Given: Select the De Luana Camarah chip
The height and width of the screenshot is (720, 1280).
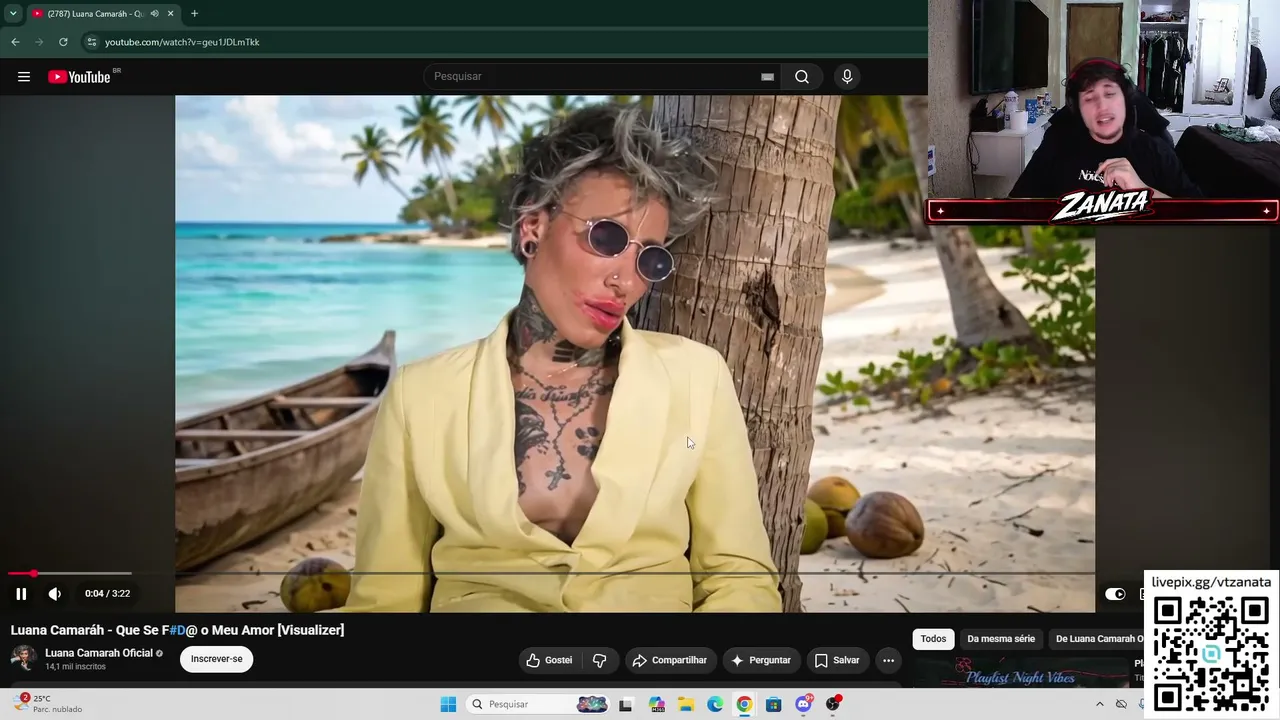Looking at the screenshot, I should [x=1097, y=639].
